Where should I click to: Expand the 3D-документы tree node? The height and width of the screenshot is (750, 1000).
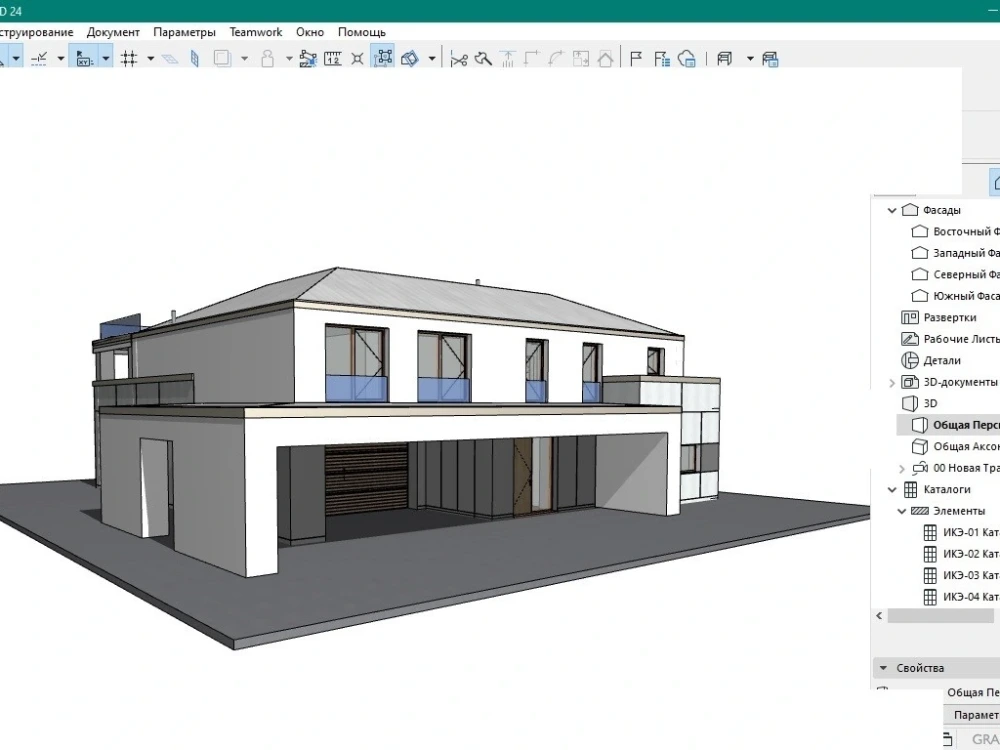892,383
